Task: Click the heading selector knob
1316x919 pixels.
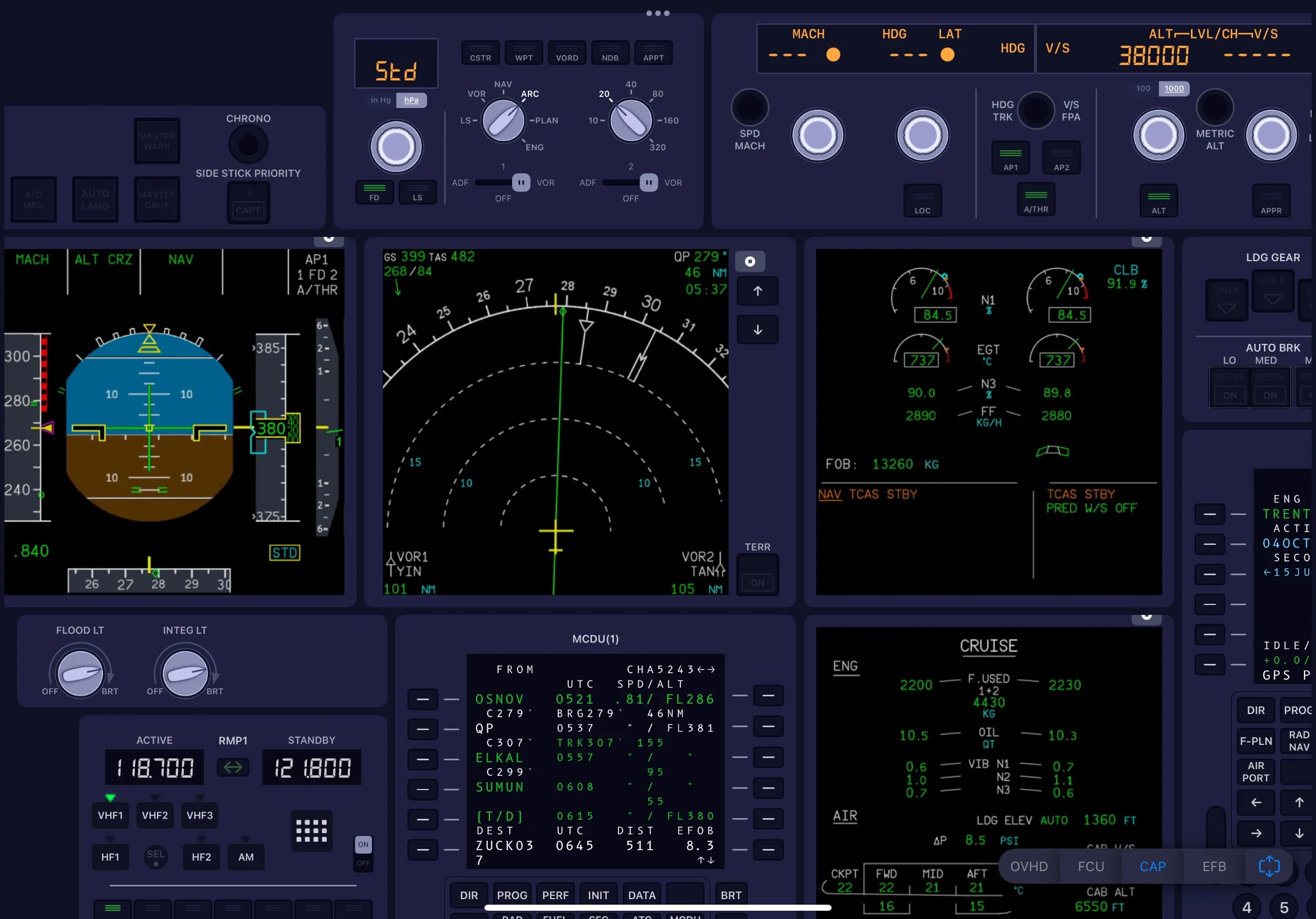Action: (x=922, y=134)
